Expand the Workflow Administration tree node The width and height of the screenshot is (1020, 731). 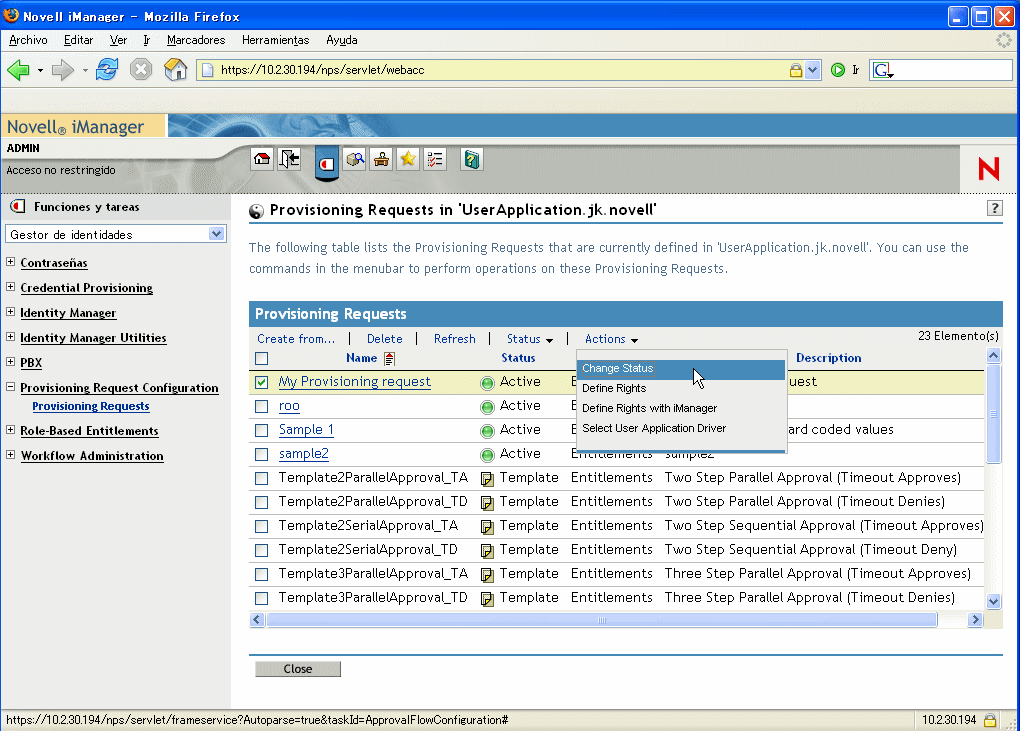(x=11, y=456)
